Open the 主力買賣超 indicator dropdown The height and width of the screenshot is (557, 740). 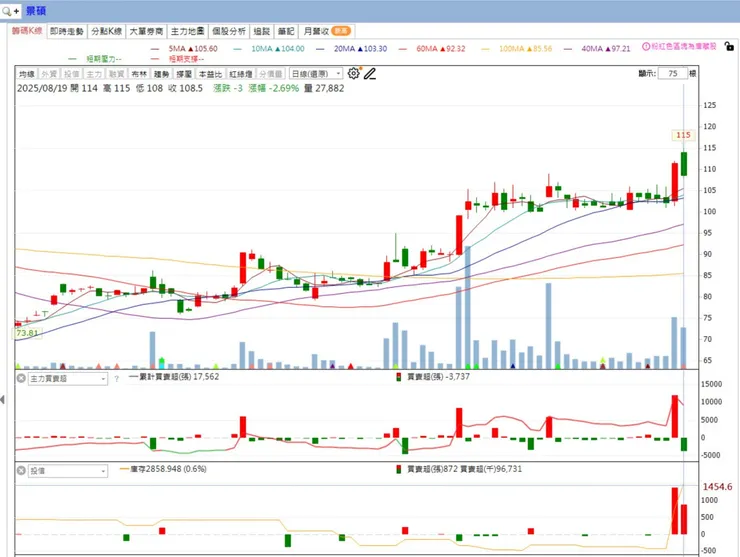(x=68, y=379)
